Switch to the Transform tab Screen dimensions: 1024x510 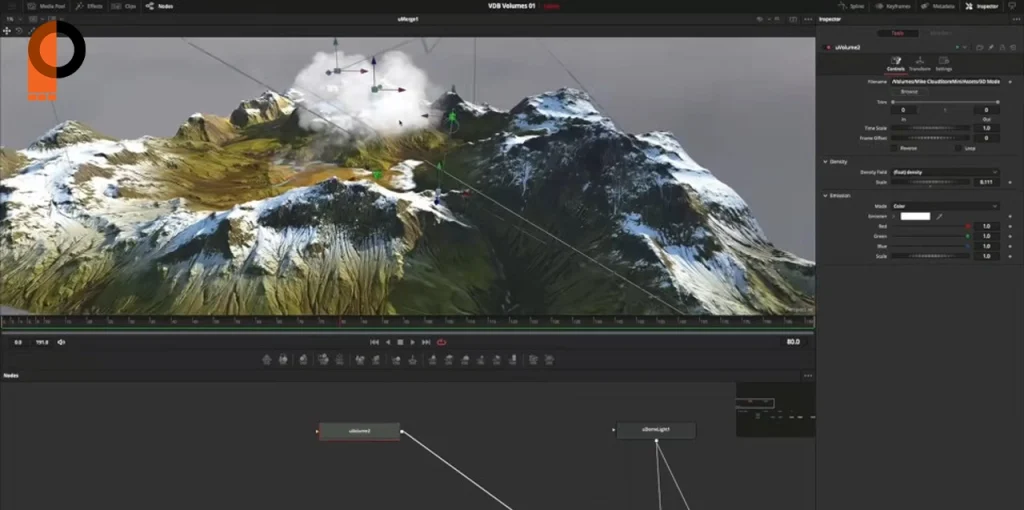click(919, 65)
